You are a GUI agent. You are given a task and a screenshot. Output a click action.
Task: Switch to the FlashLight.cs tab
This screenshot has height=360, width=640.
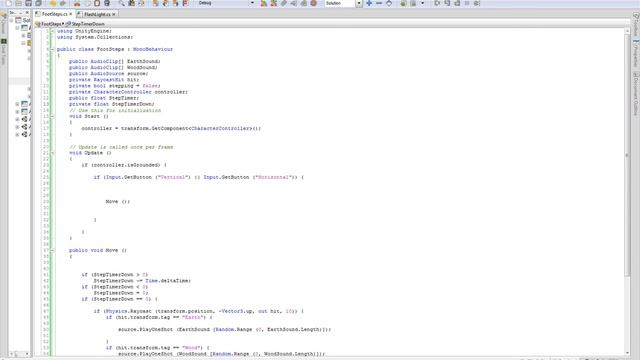point(97,14)
